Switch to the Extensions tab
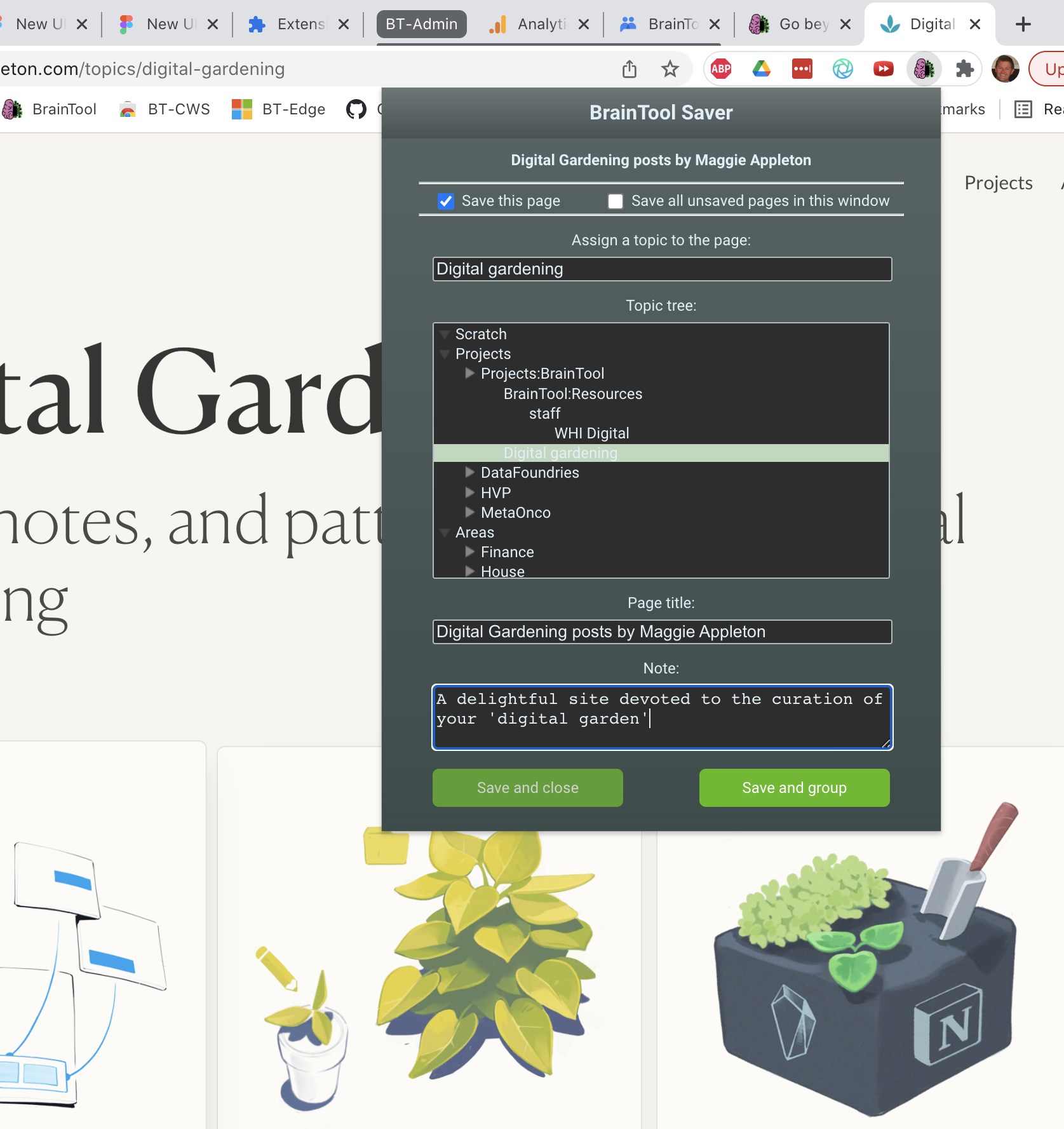Screen dimensions: 1064x1129 300,24
